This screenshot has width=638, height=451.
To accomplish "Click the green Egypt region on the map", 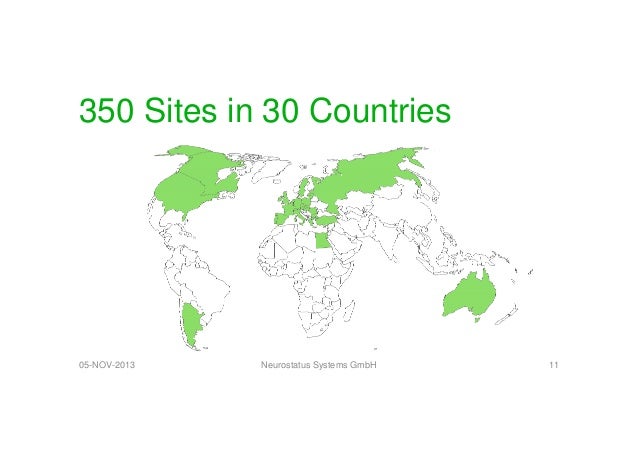I will tap(323, 240).
